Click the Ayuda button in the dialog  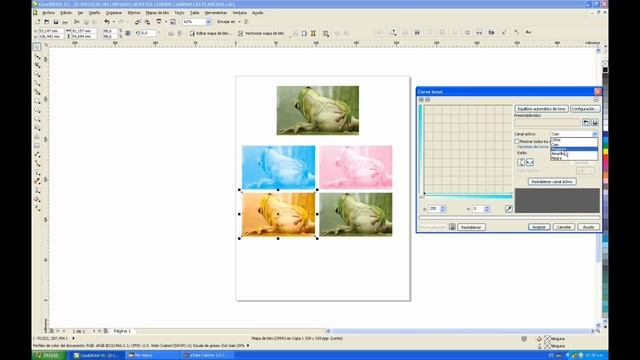point(588,227)
